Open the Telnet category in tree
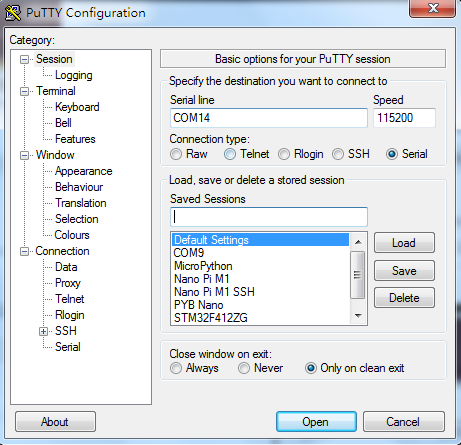 pos(69,299)
